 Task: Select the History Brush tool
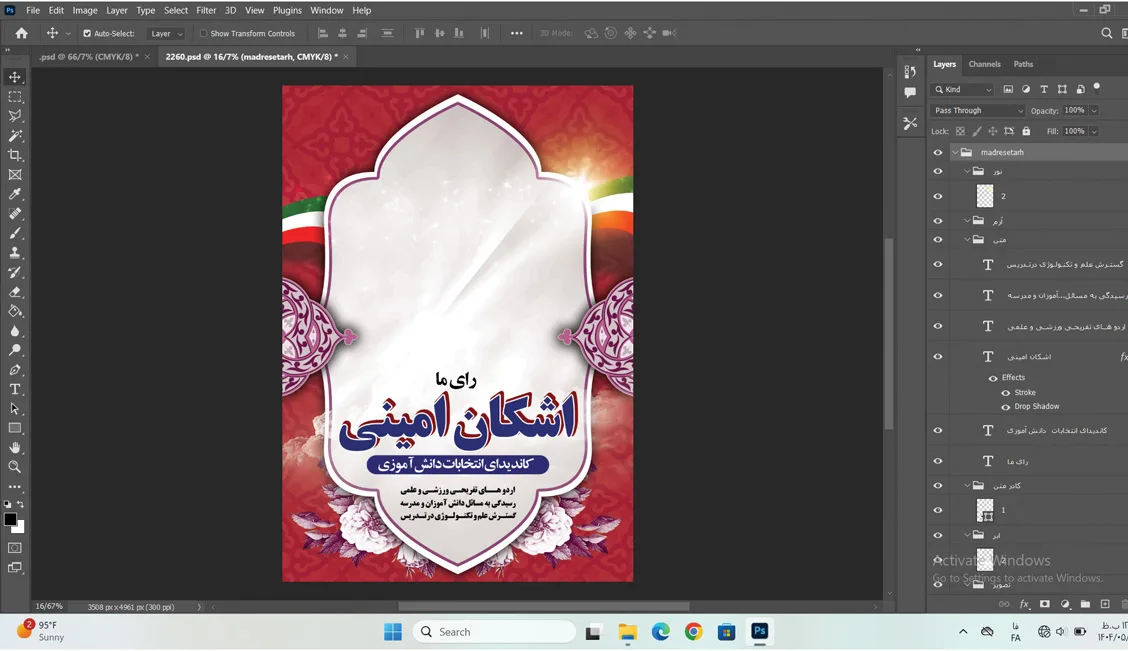click(14, 272)
